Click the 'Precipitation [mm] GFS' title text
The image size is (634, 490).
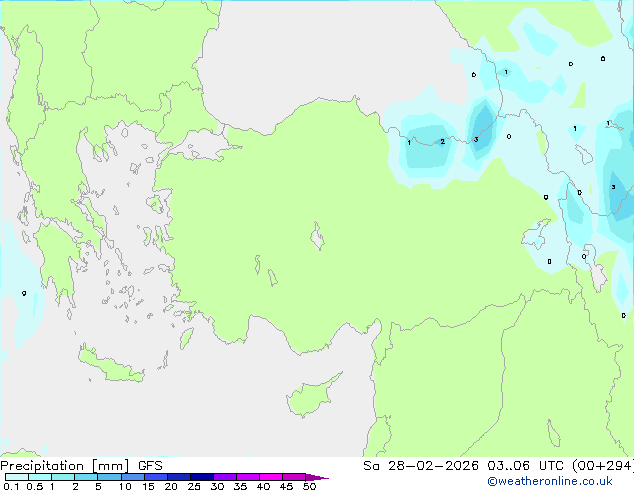(81, 466)
